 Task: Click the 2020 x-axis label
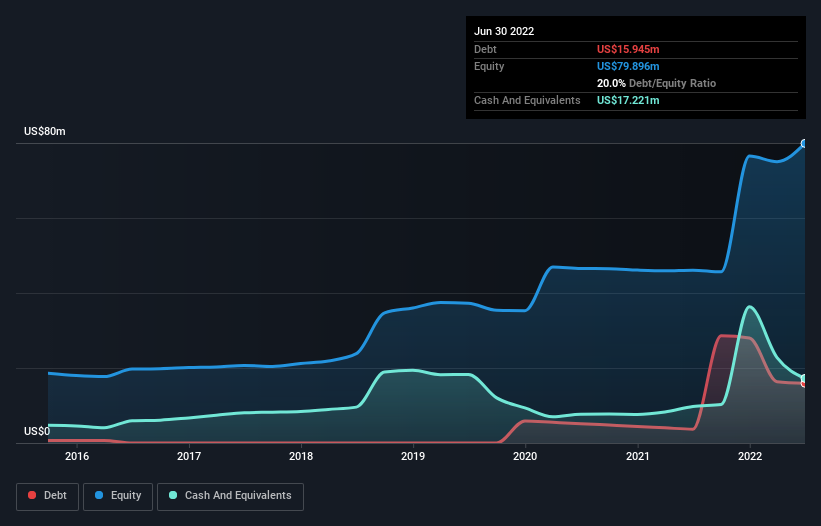(x=525, y=456)
